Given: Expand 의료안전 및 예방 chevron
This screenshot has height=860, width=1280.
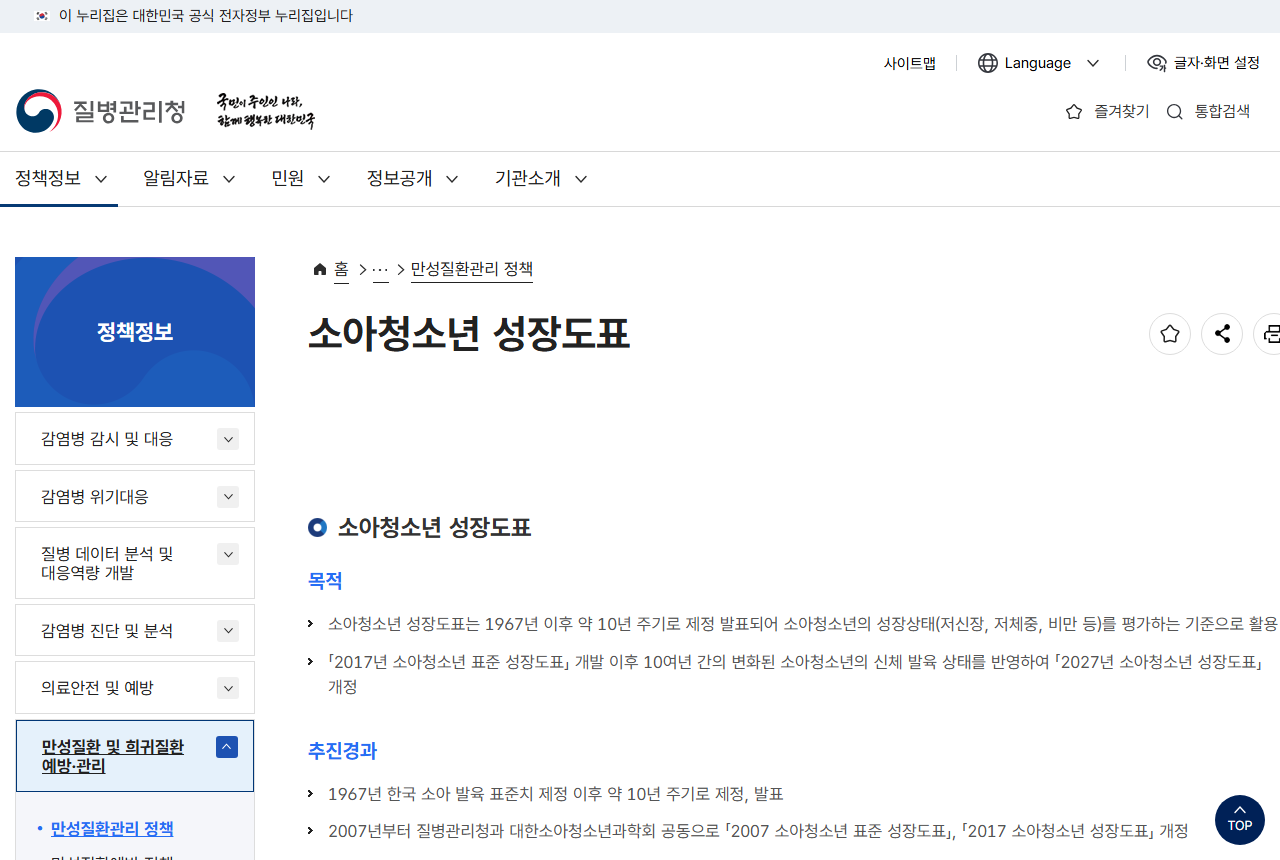Looking at the screenshot, I should click(228, 688).
